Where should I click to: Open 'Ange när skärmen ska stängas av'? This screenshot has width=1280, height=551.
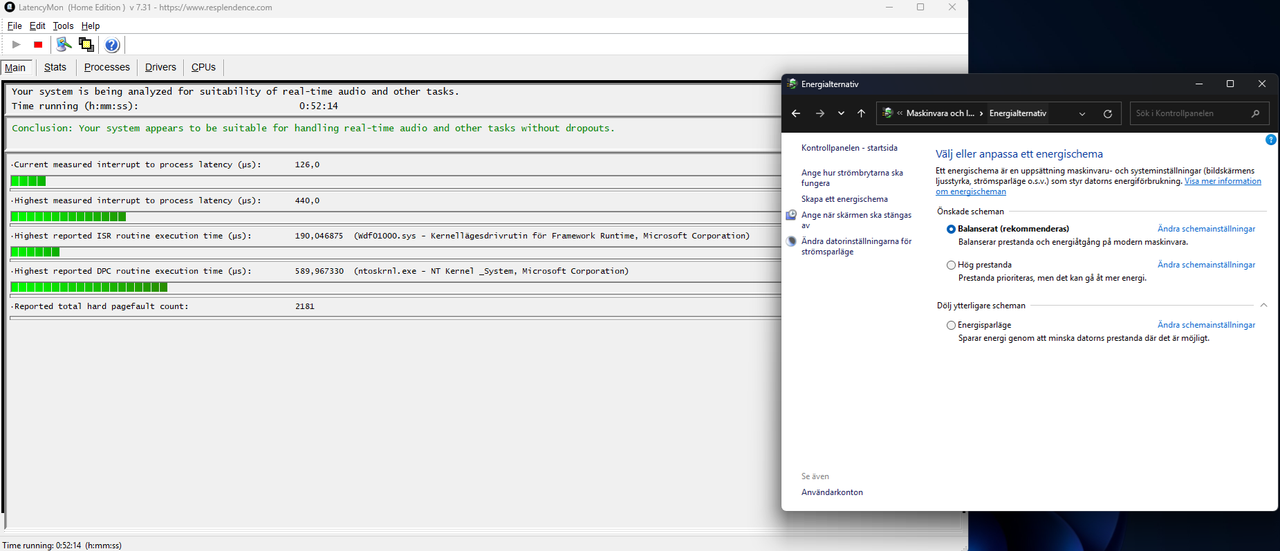(x=856, y=220)
